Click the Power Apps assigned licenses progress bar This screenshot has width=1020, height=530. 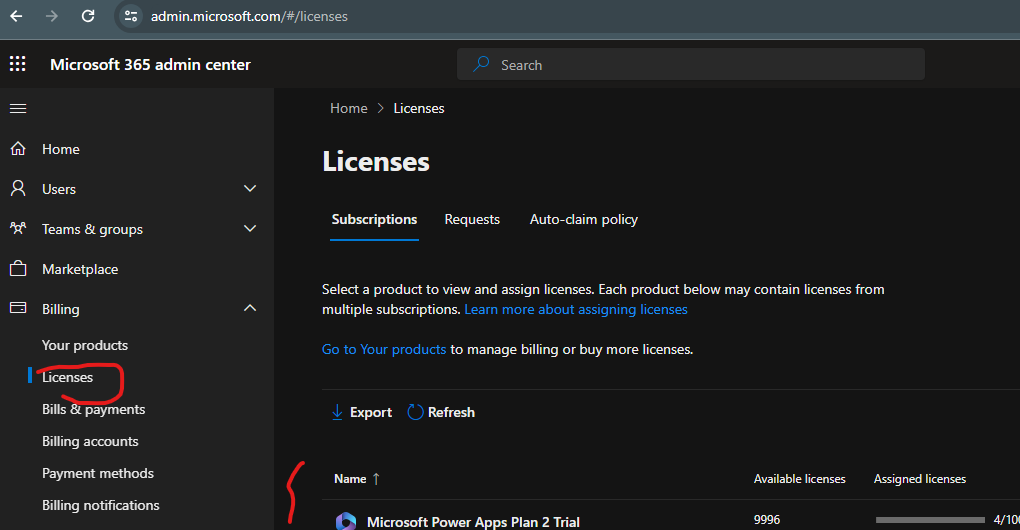930,520
